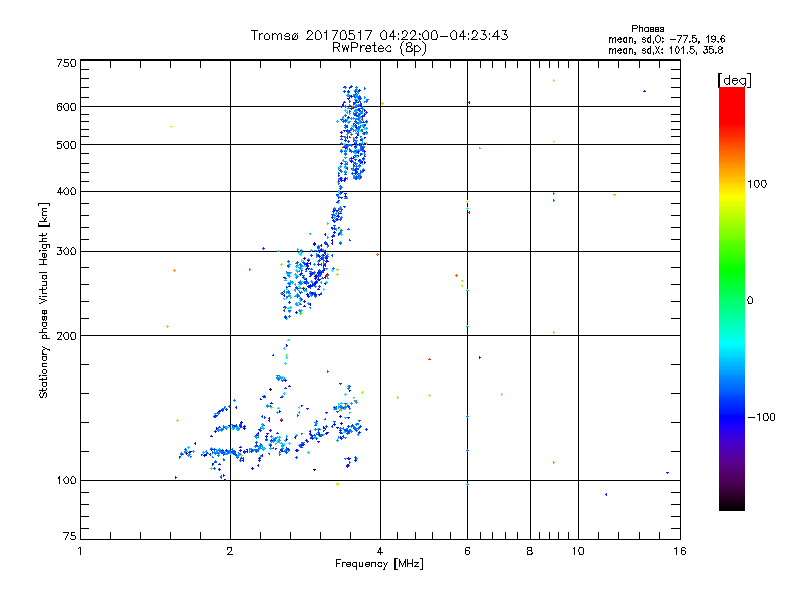Click the x-axis '6' tick label
Screen dimensions: 800x600
(x=467, y=551)
